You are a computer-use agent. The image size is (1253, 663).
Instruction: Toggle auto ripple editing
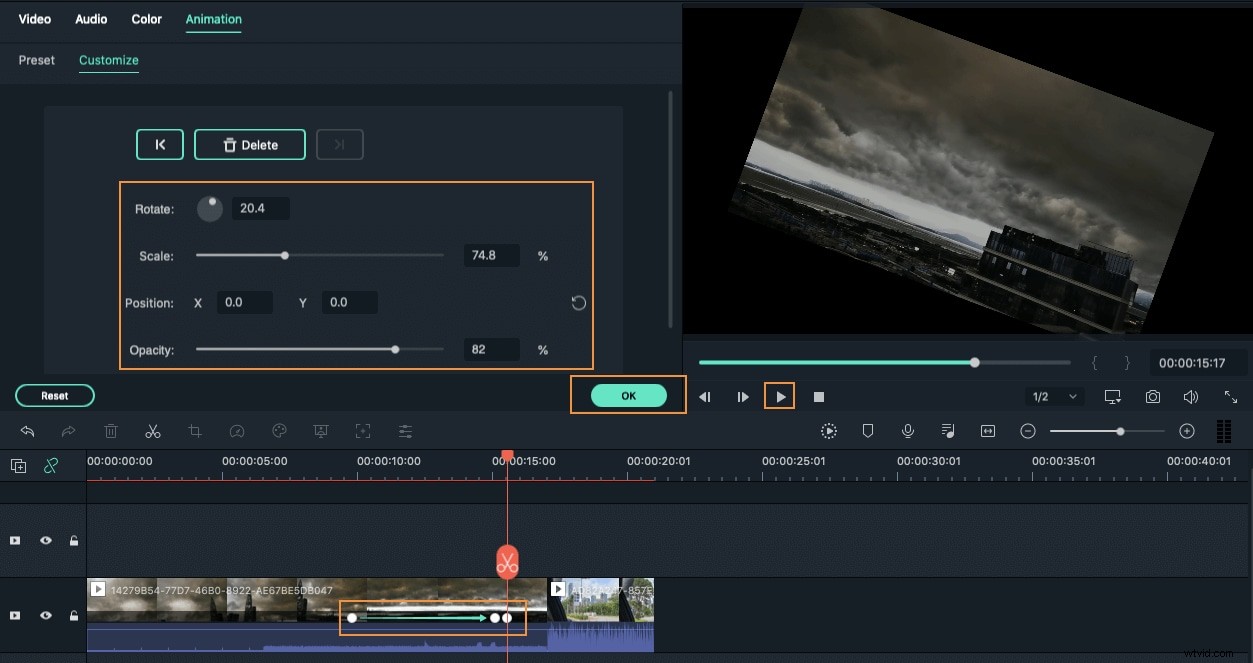[51, 465]
